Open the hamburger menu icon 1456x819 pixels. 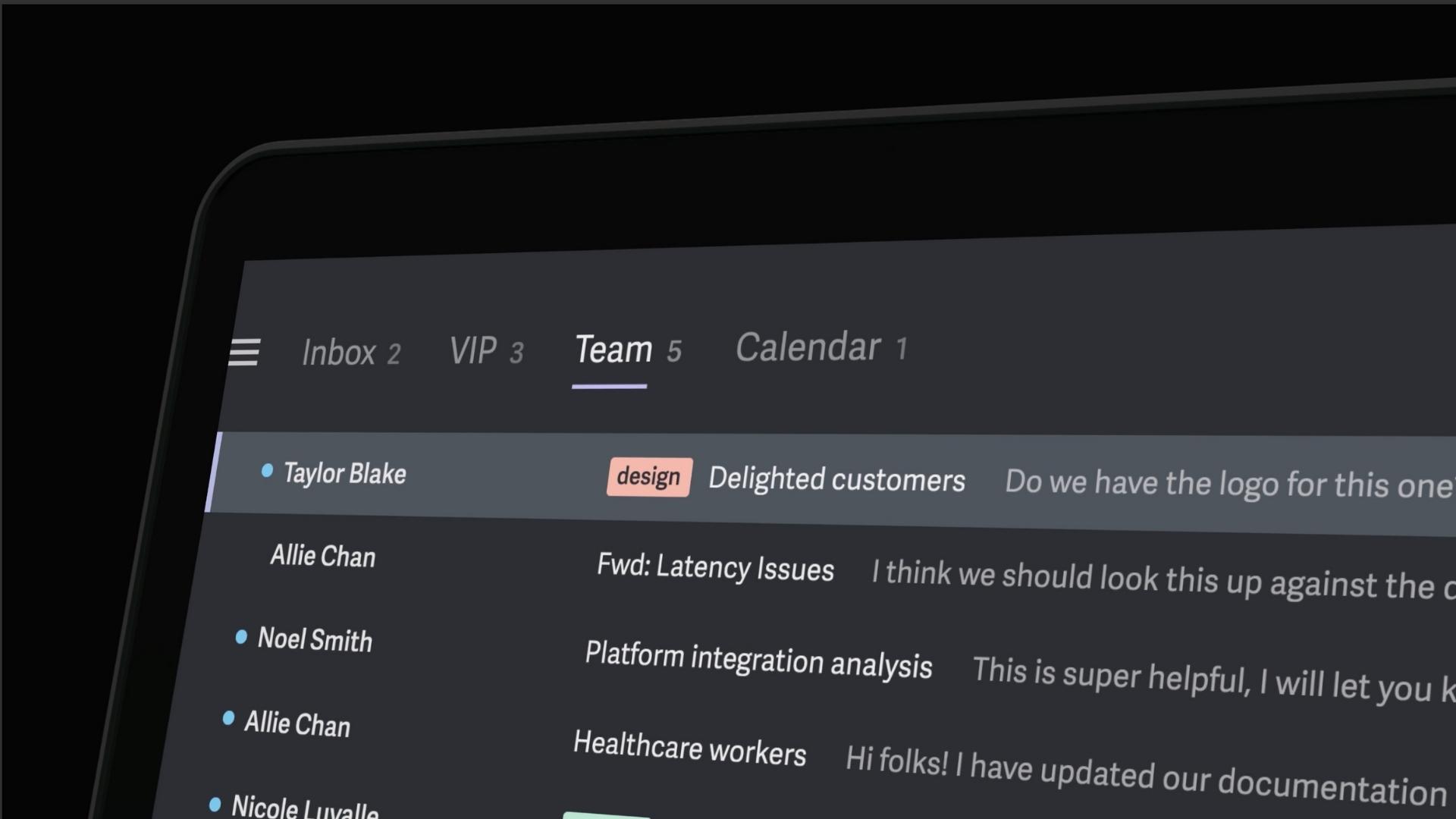tap(244, 353)
